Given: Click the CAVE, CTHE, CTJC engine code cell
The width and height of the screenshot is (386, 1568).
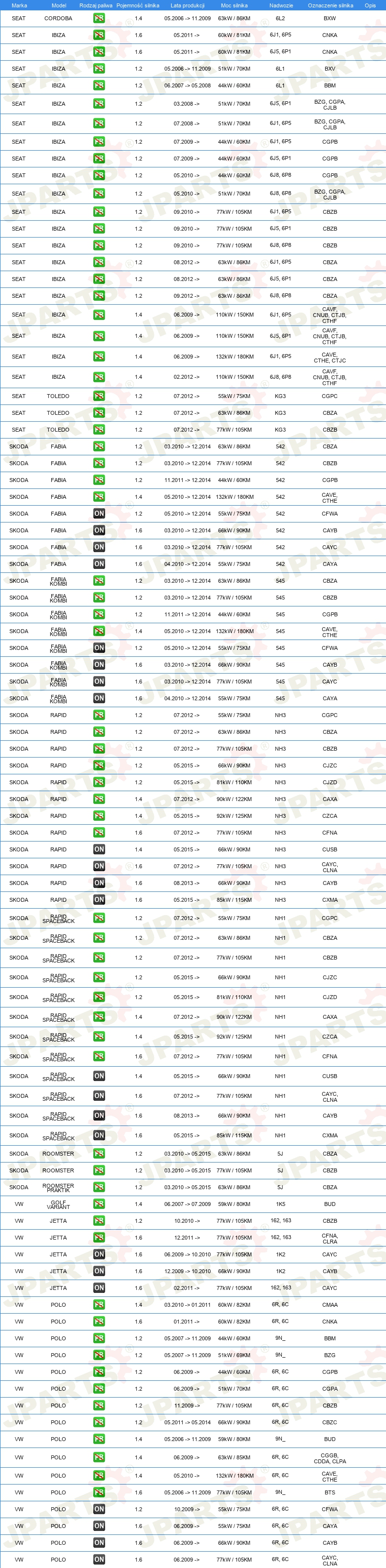Looking at the screenshot, I should coord(330,358).
